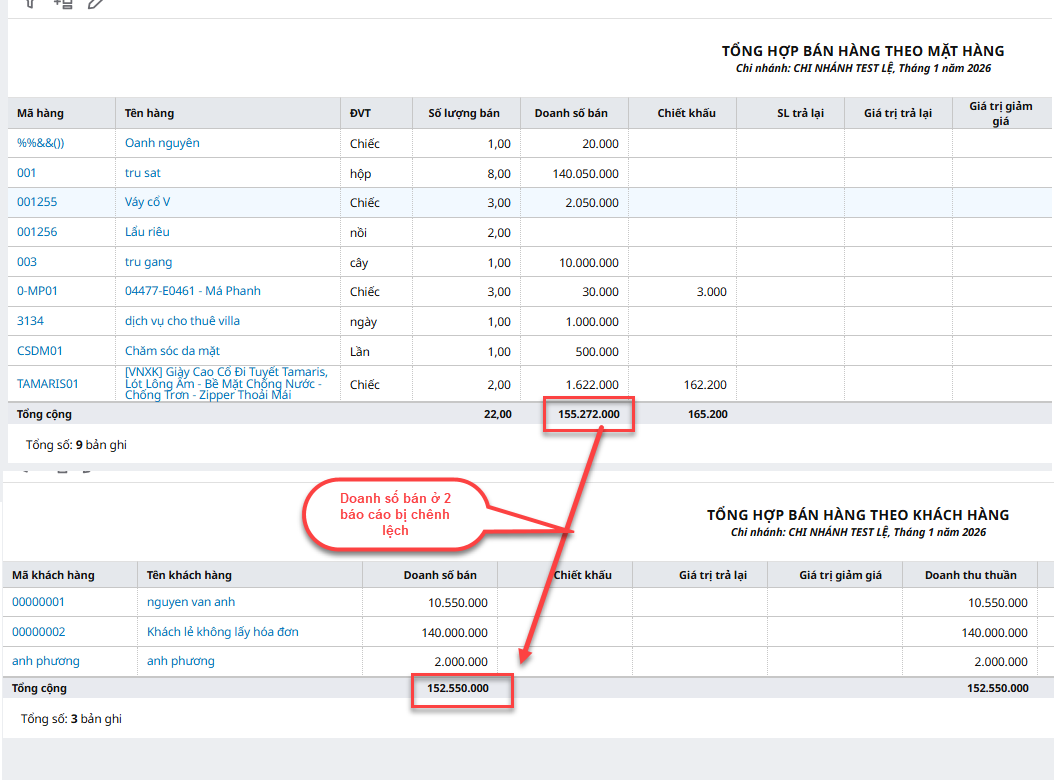
Task: Click the 'Doanh thu thuần' column header
Action: click(x=970, y=575)
